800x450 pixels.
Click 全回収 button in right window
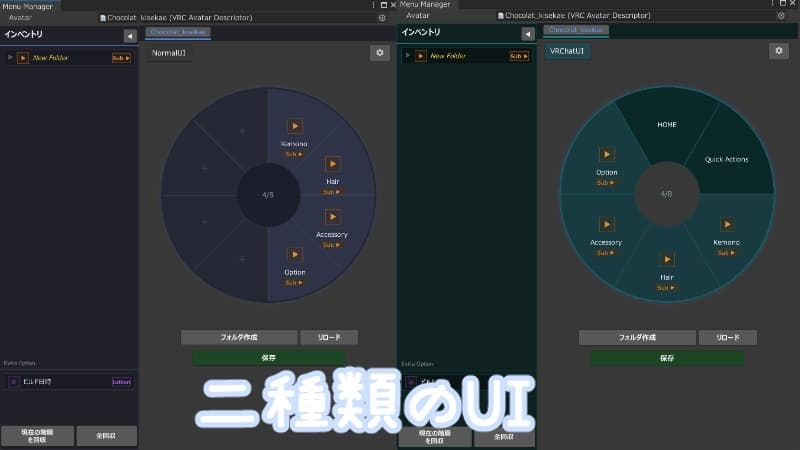tap(504, 437)
